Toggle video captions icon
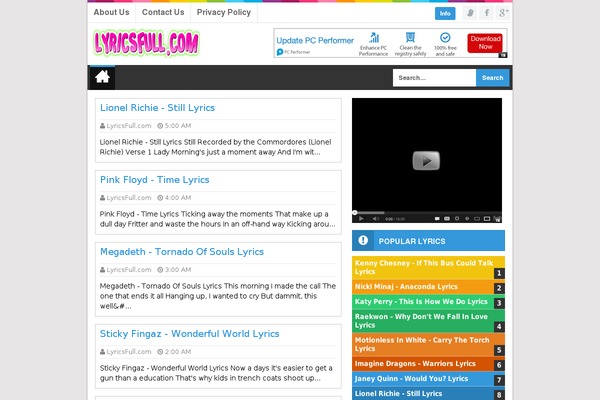Image resolution: width=600 pixels, height=400 pixels. point(447,219)
